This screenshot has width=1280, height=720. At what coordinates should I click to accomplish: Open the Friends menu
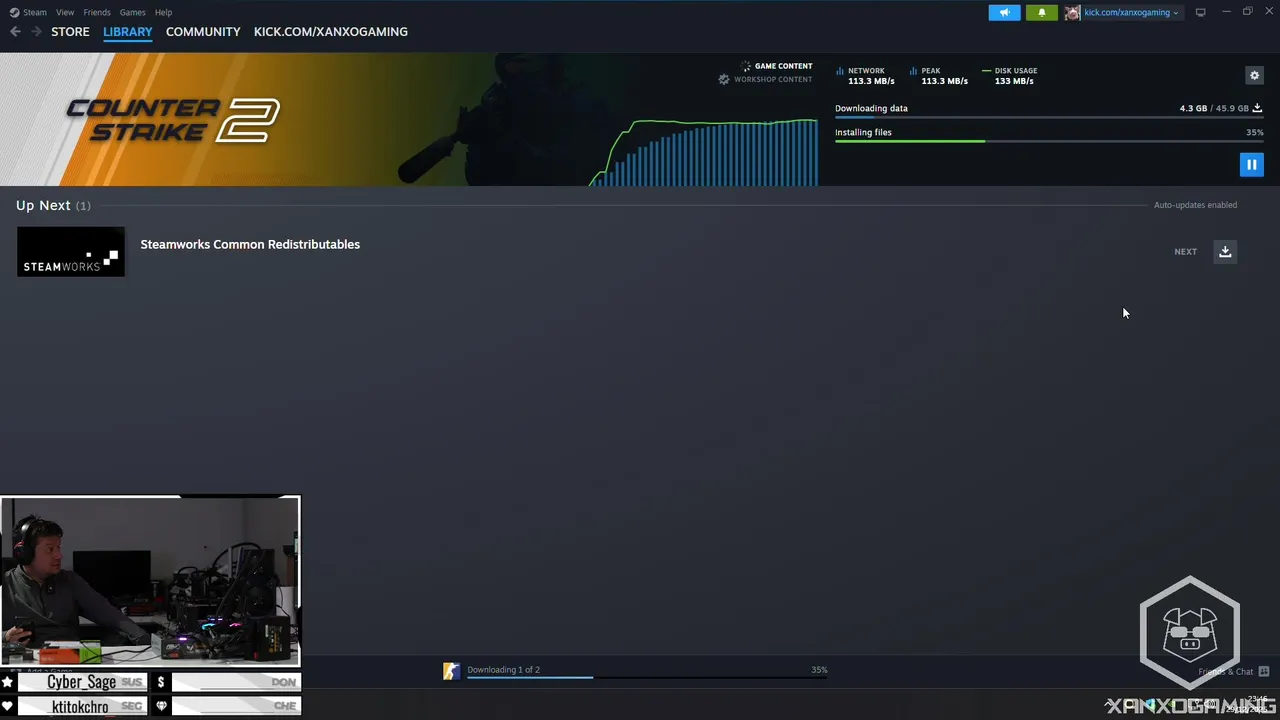pos(97,12)
